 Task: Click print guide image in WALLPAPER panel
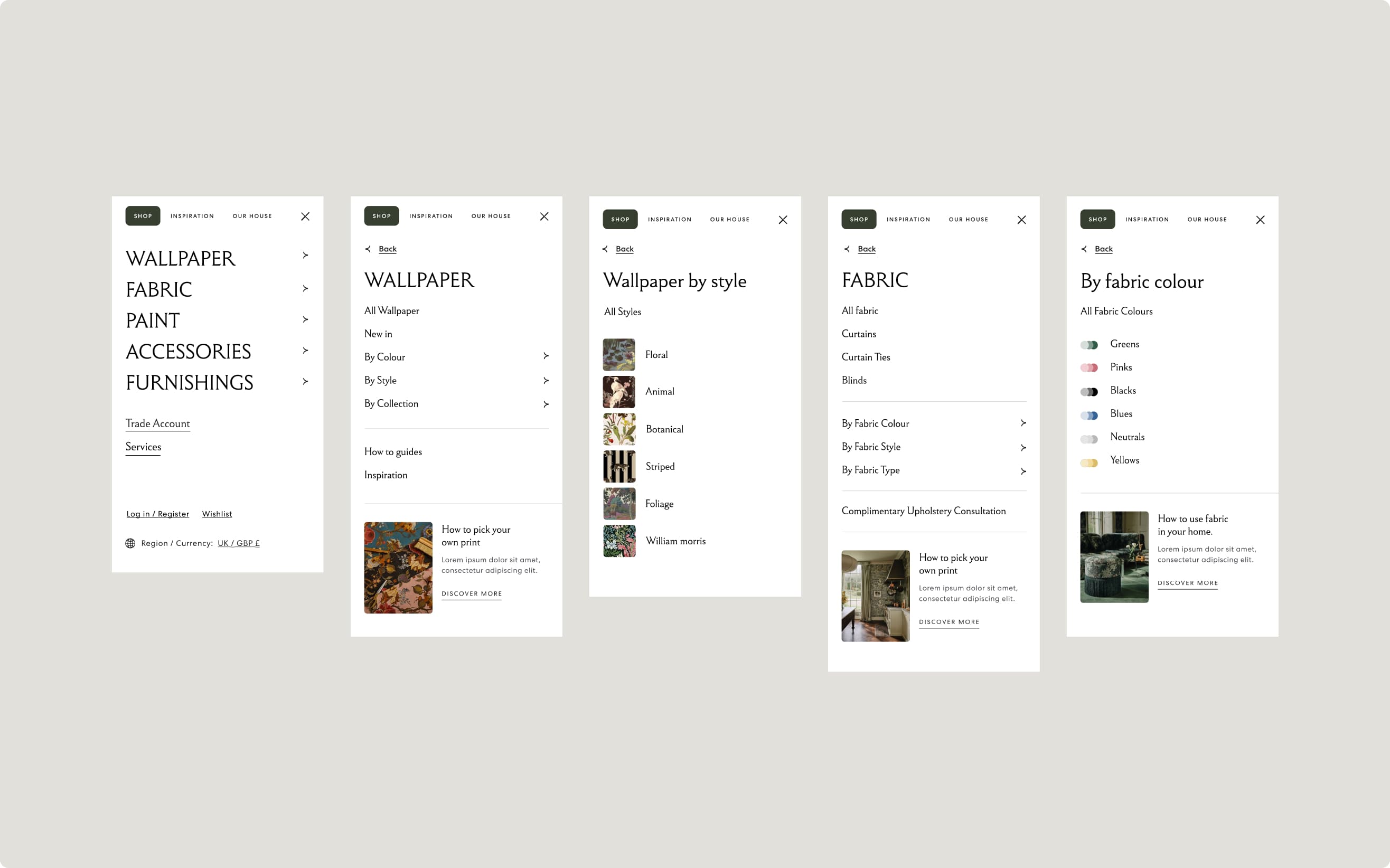pyautogui.click(x=398, y=568)
